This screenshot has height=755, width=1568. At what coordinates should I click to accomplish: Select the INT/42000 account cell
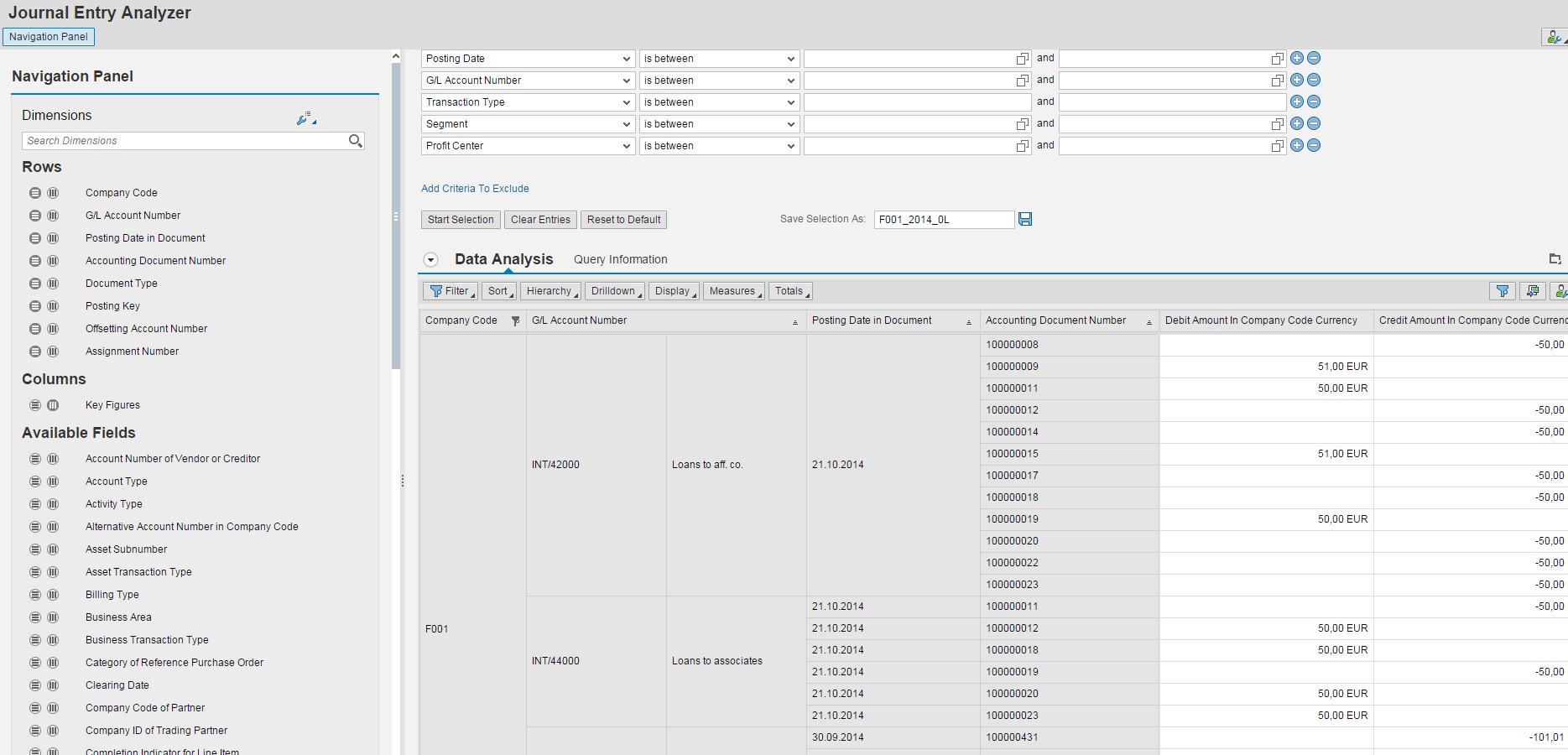596,465
